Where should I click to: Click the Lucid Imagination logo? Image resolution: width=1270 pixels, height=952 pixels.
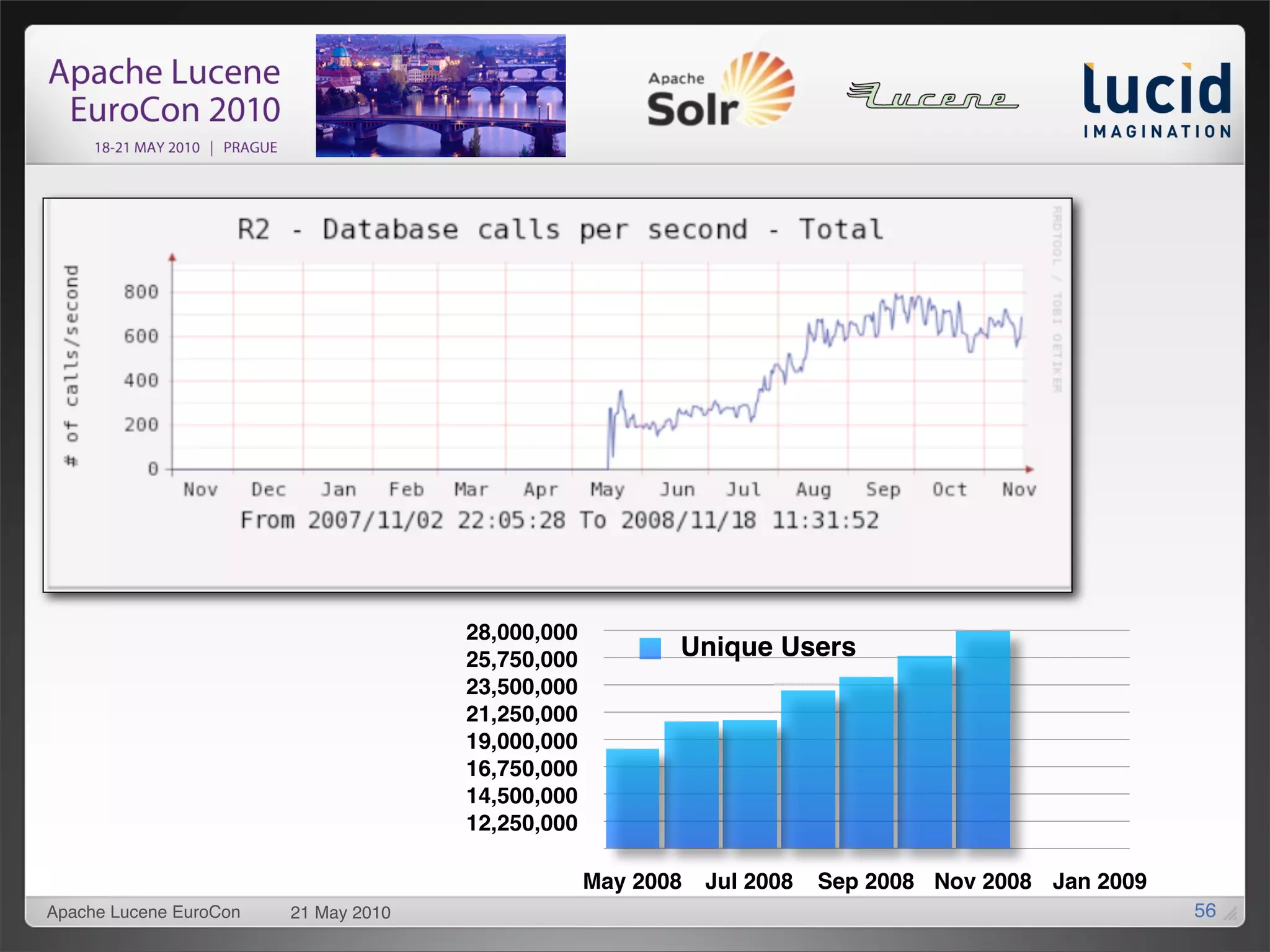1157,99
